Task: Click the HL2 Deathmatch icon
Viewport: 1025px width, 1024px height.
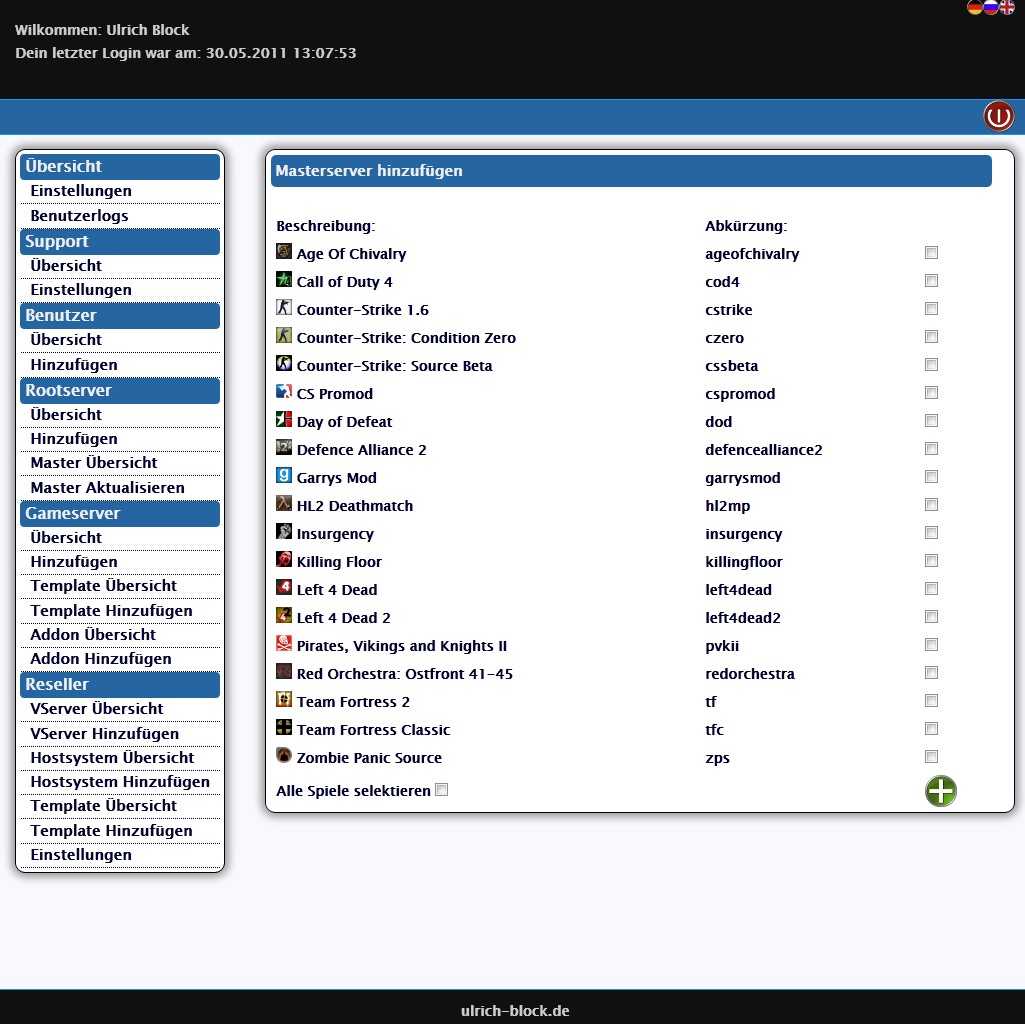Action: point(284,503)
